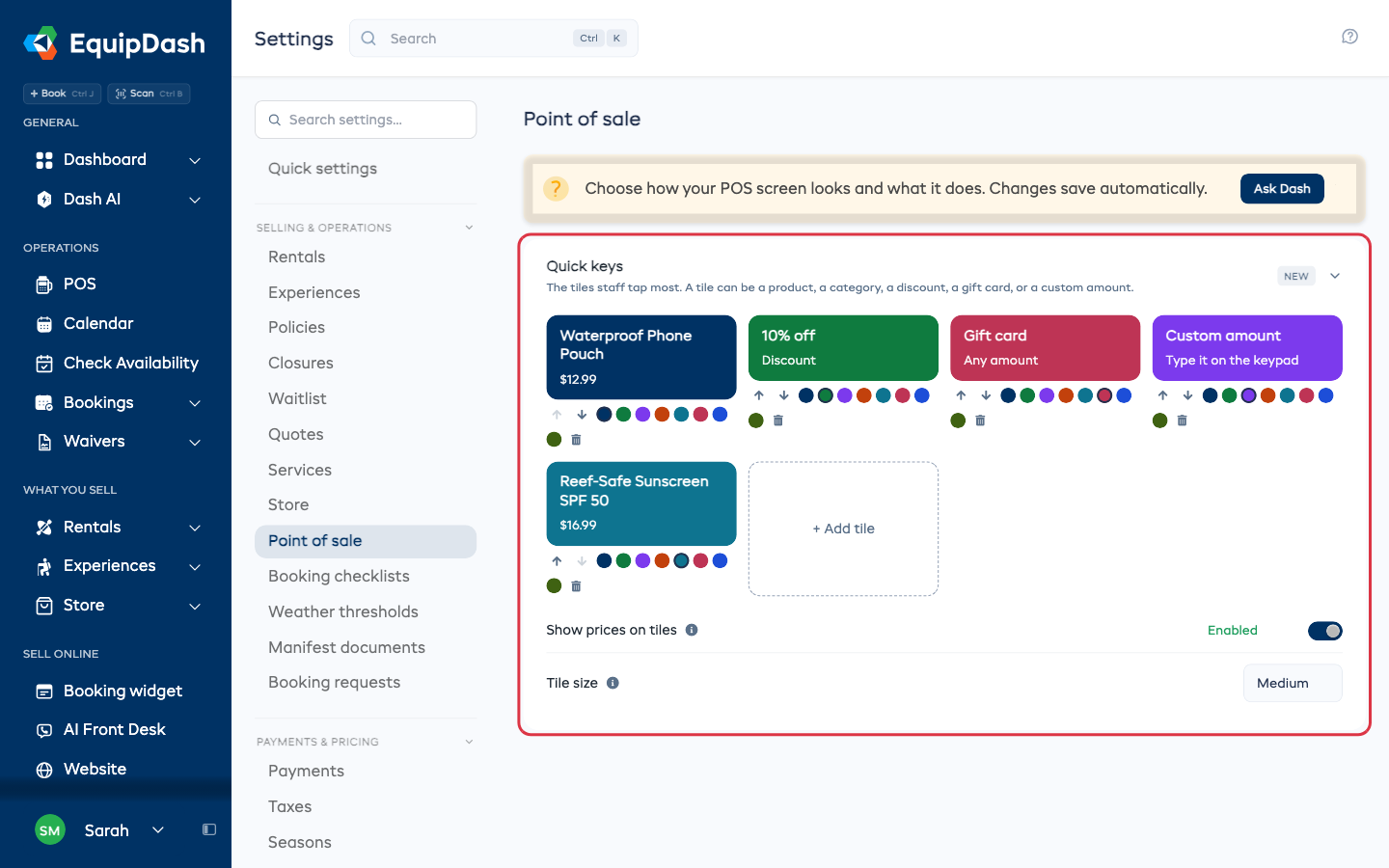Collapse the sidebar panel icon near Sarah
Image resolution: width=1389 pixels, height=868 pixels.
pyautogui.click(x=209, y=829)
